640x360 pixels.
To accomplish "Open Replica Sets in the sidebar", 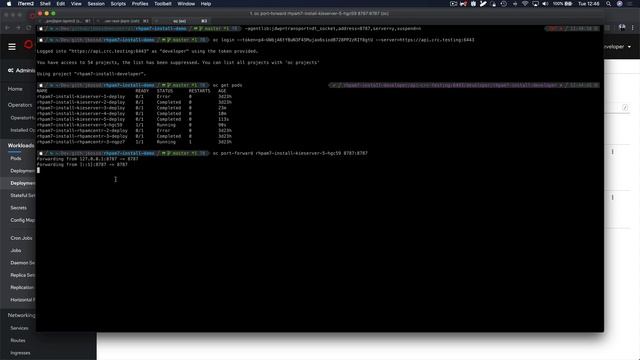I will click(22, 275).
